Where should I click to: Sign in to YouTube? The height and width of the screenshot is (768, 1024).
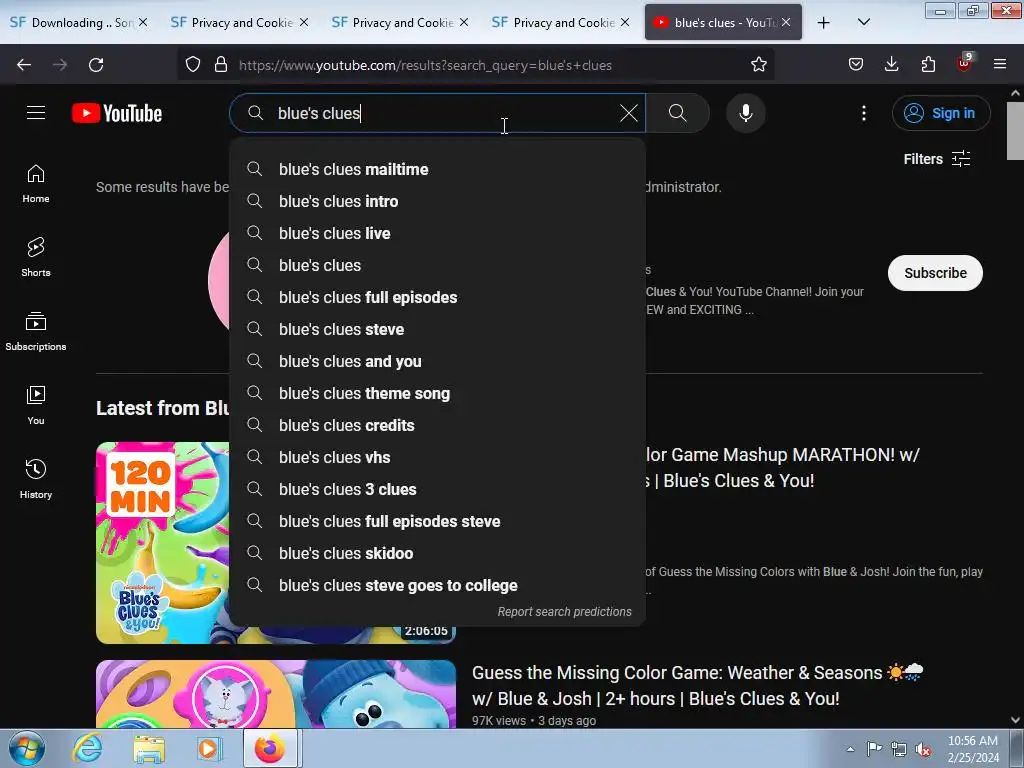(940, 113)
